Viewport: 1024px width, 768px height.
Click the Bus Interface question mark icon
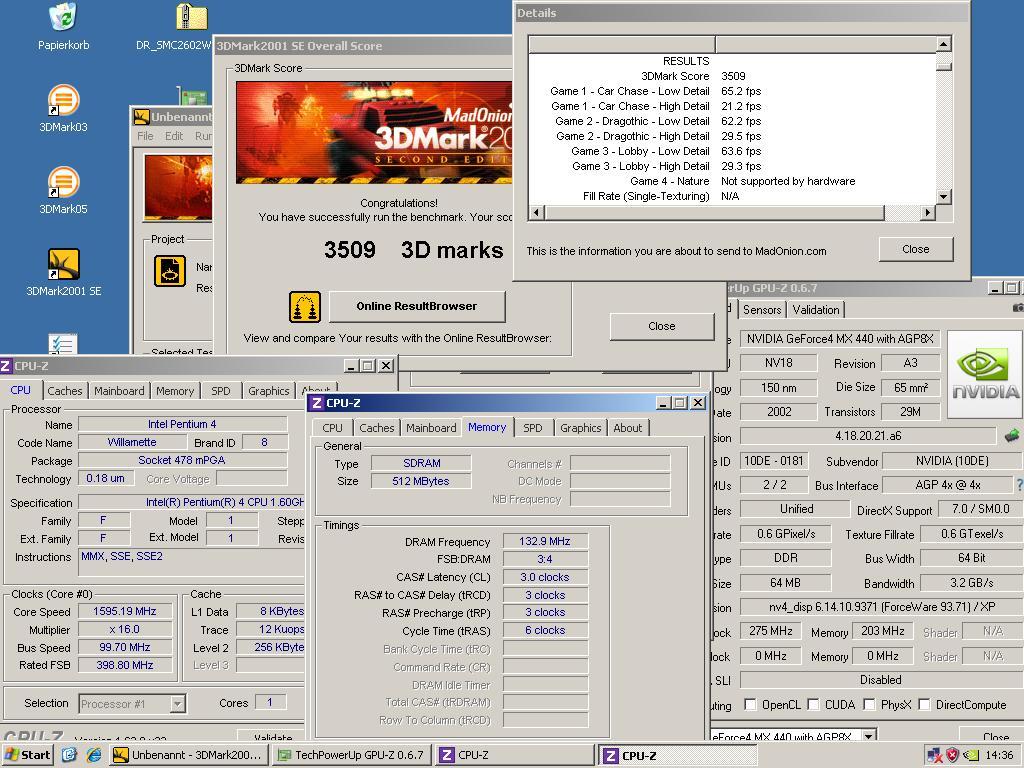click(1019, 485)
